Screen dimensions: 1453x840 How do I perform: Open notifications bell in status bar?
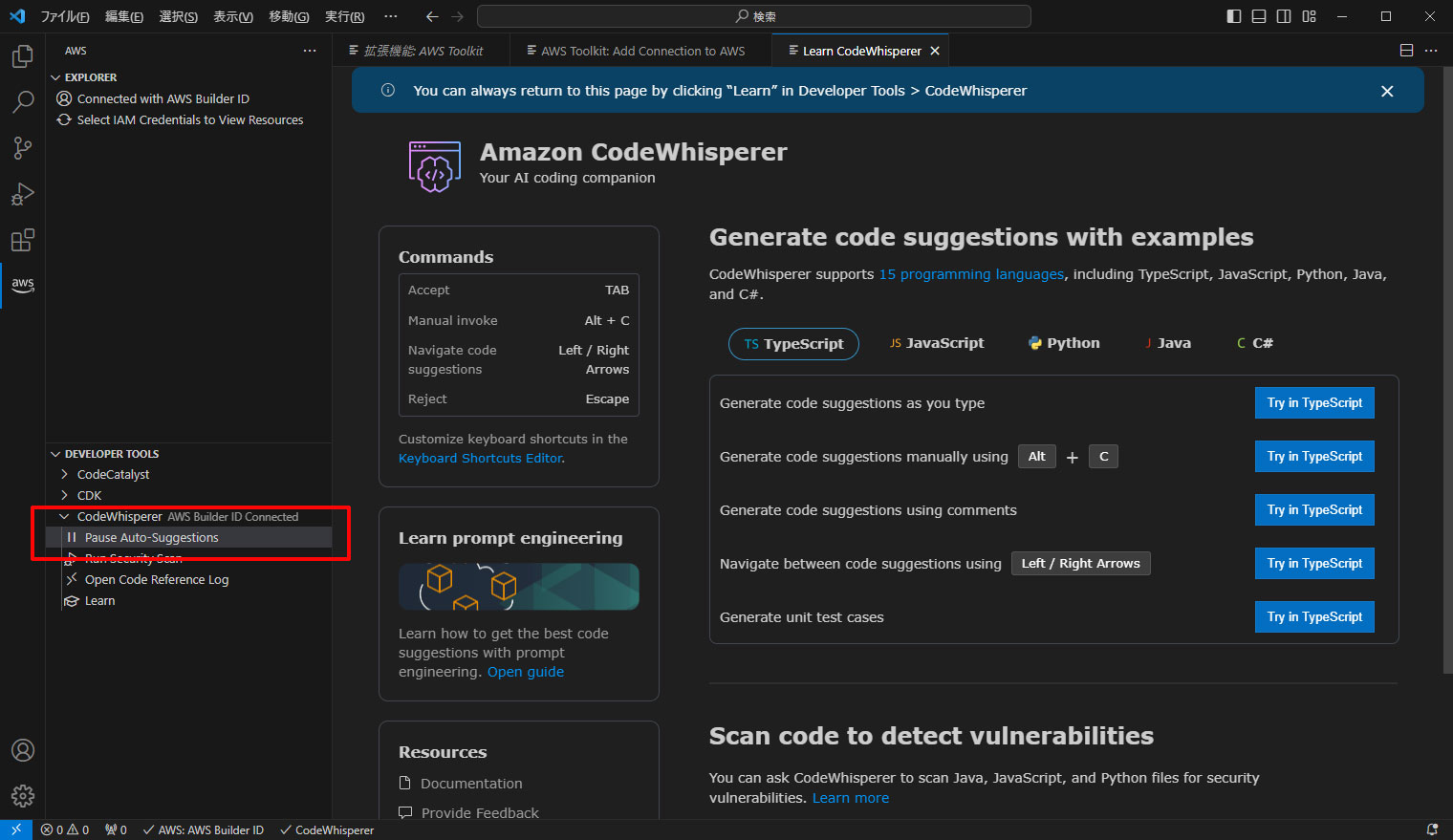[1432, 829]
